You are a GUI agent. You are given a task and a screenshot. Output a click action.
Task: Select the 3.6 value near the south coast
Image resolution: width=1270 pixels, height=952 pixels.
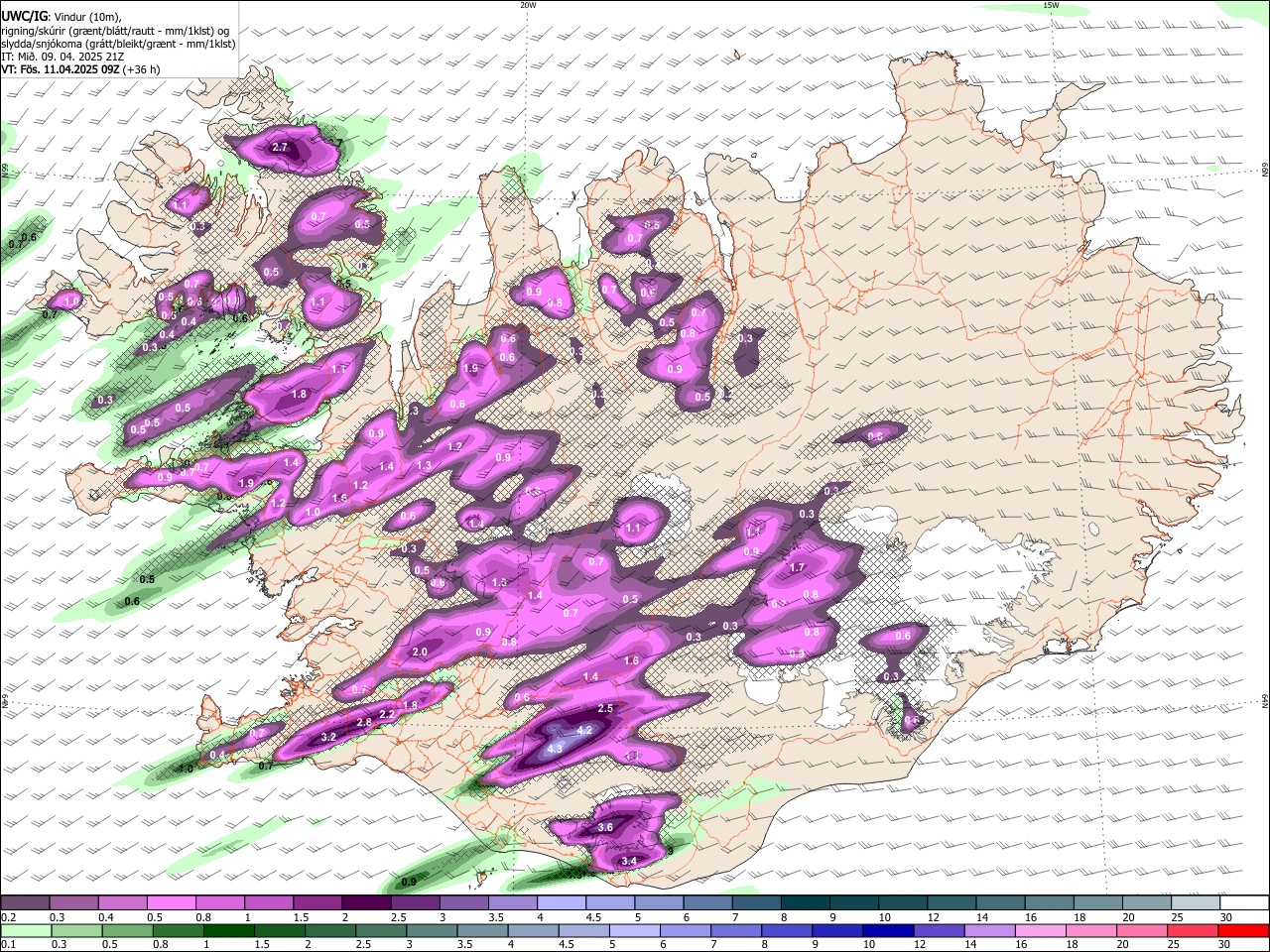pos(606,827)
